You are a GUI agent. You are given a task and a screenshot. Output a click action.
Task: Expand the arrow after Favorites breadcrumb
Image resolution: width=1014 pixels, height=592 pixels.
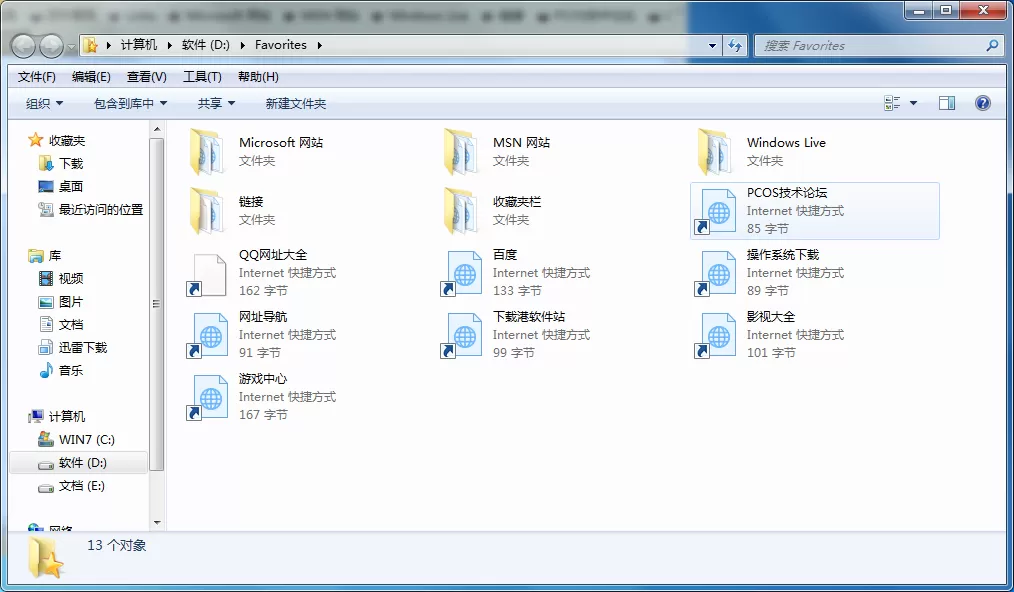coord(319,45)
